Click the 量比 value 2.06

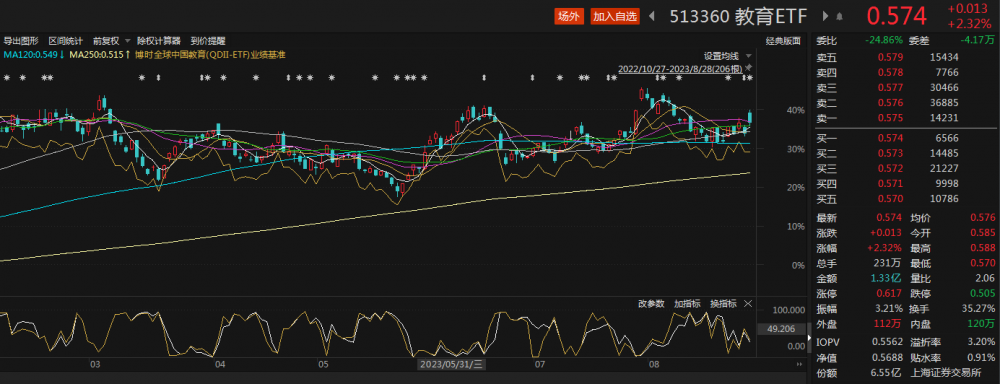985,279
